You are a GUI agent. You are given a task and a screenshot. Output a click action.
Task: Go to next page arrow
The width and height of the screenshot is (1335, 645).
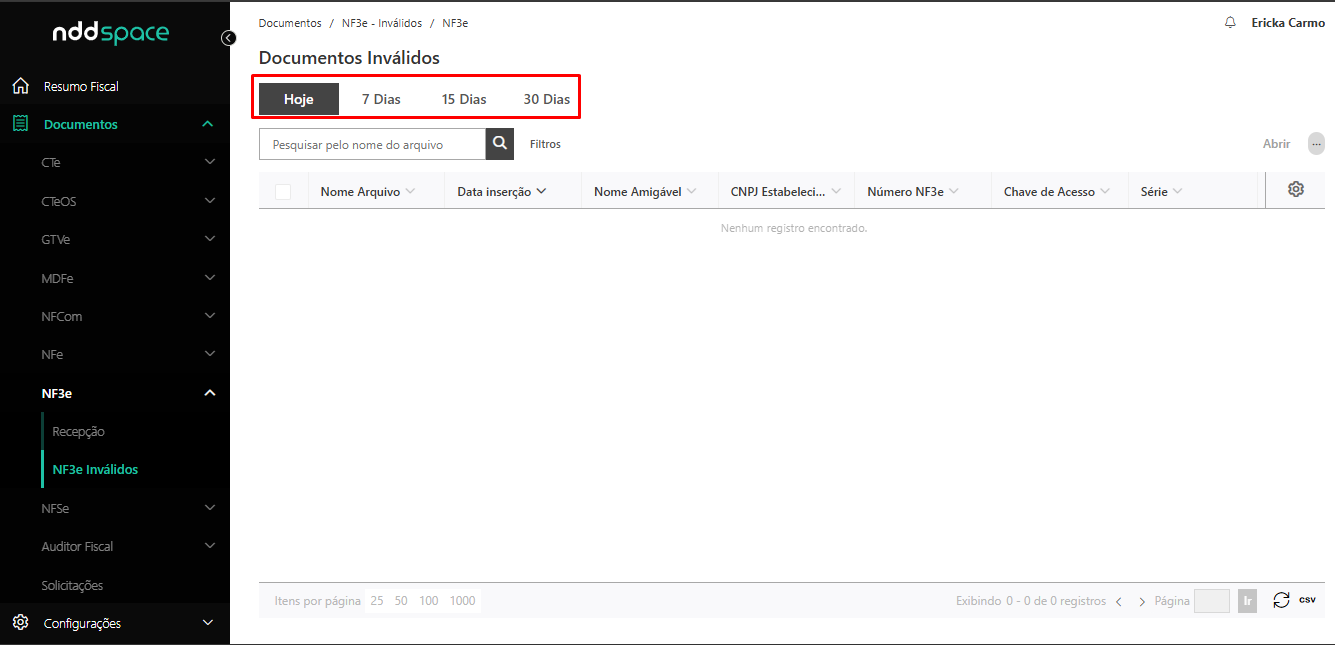(1142, 602)
